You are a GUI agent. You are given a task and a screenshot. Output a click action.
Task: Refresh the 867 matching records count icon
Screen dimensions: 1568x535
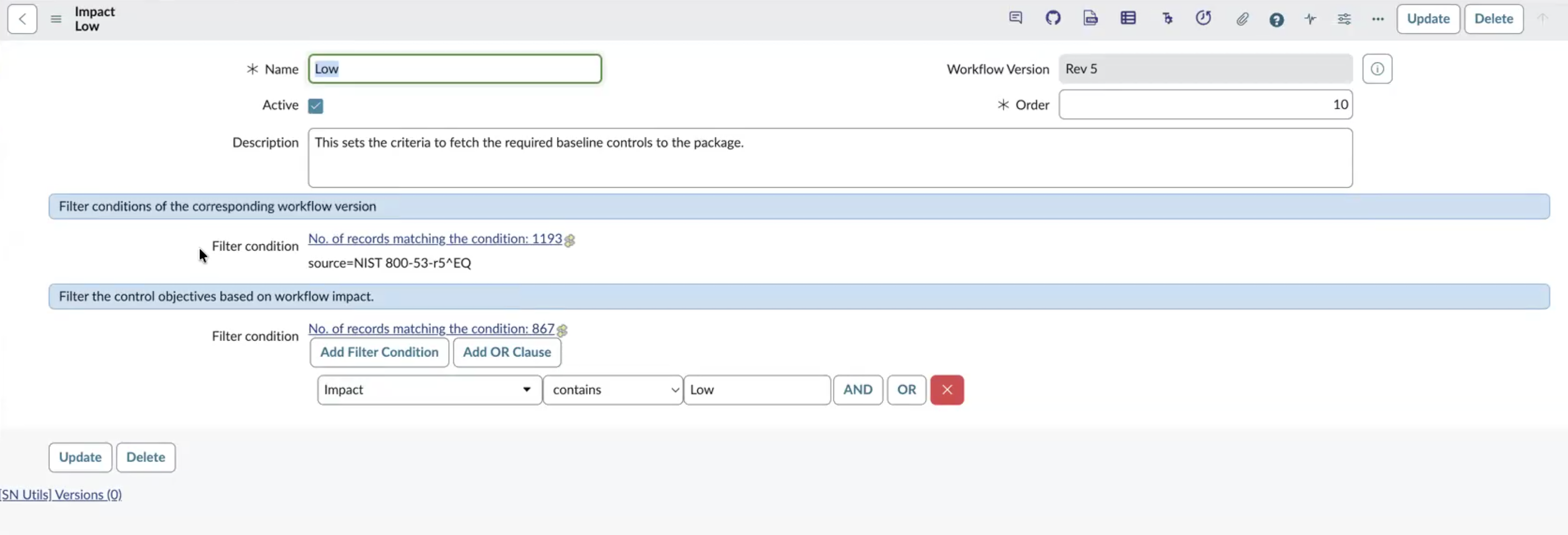562,330
